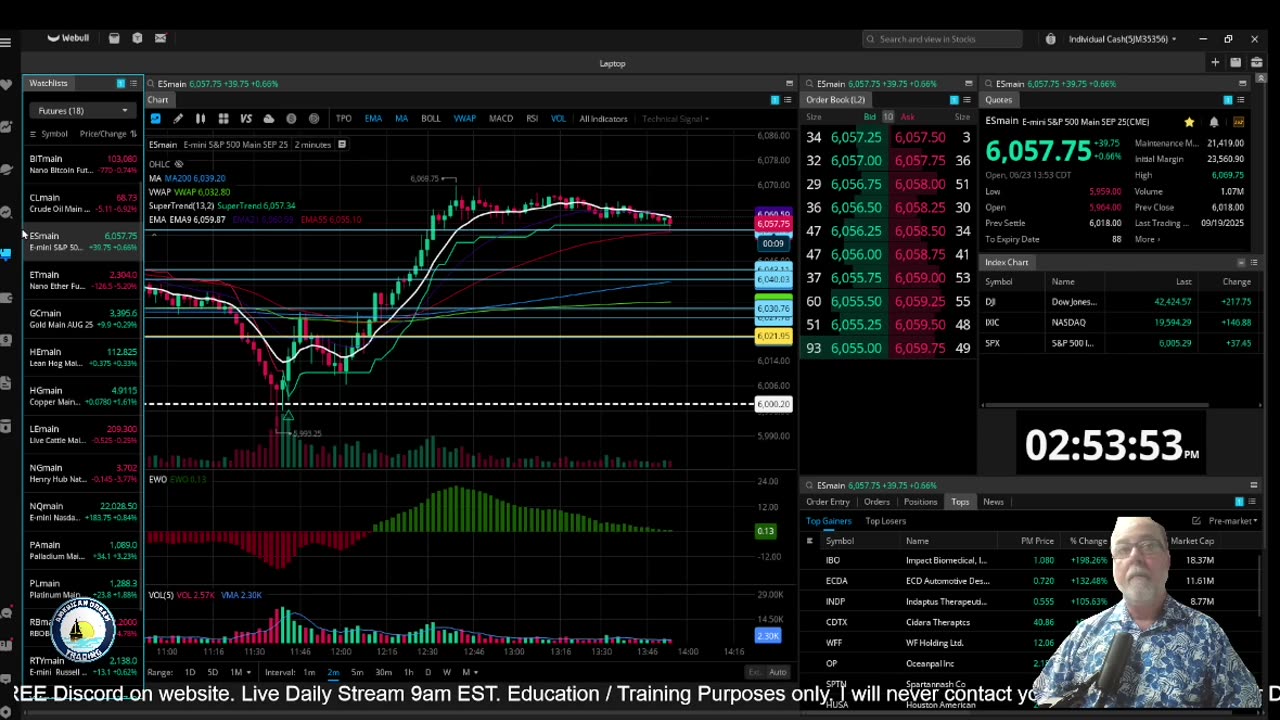Image resolution: width=1280 pixels, height=720 pixels.
Task: Toggle OHLC visibility eye icon
Action: (179, 164)
